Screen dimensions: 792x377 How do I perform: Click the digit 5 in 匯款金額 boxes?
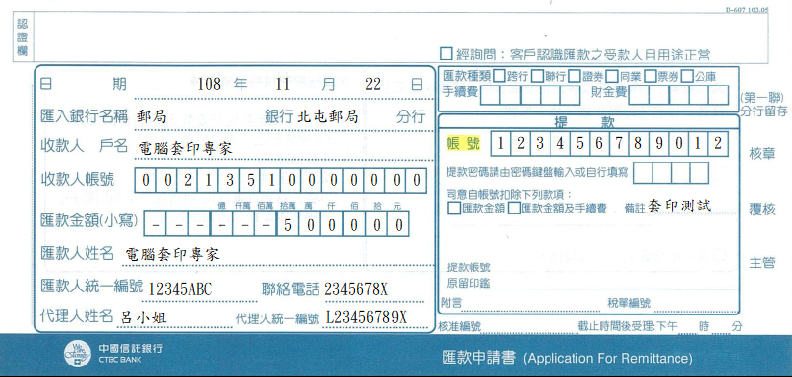288,224
